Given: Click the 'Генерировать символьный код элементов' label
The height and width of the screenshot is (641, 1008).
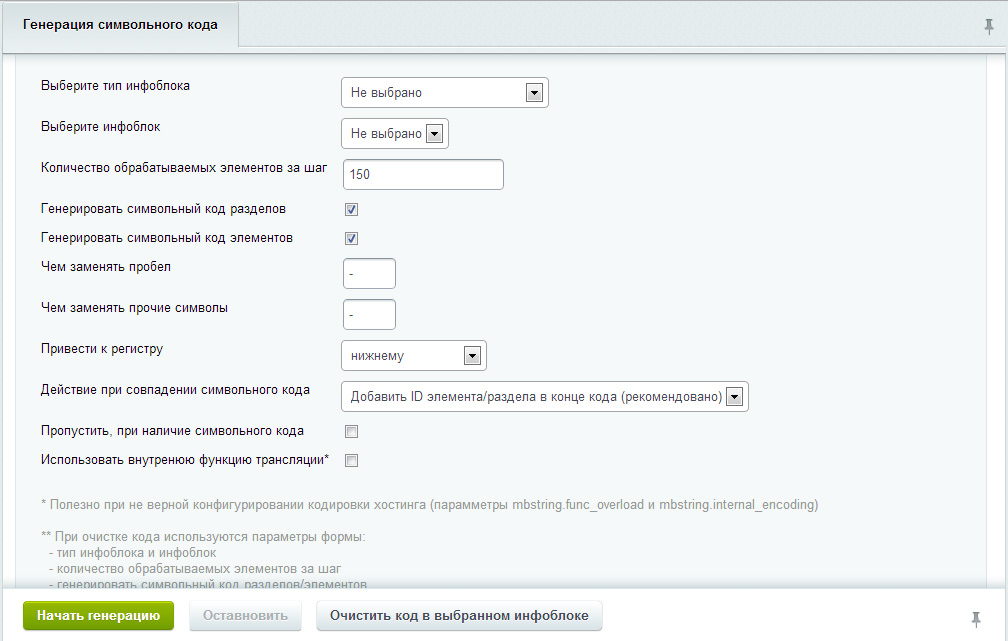Looking at the screenshot, I should (x=167, y=239).
